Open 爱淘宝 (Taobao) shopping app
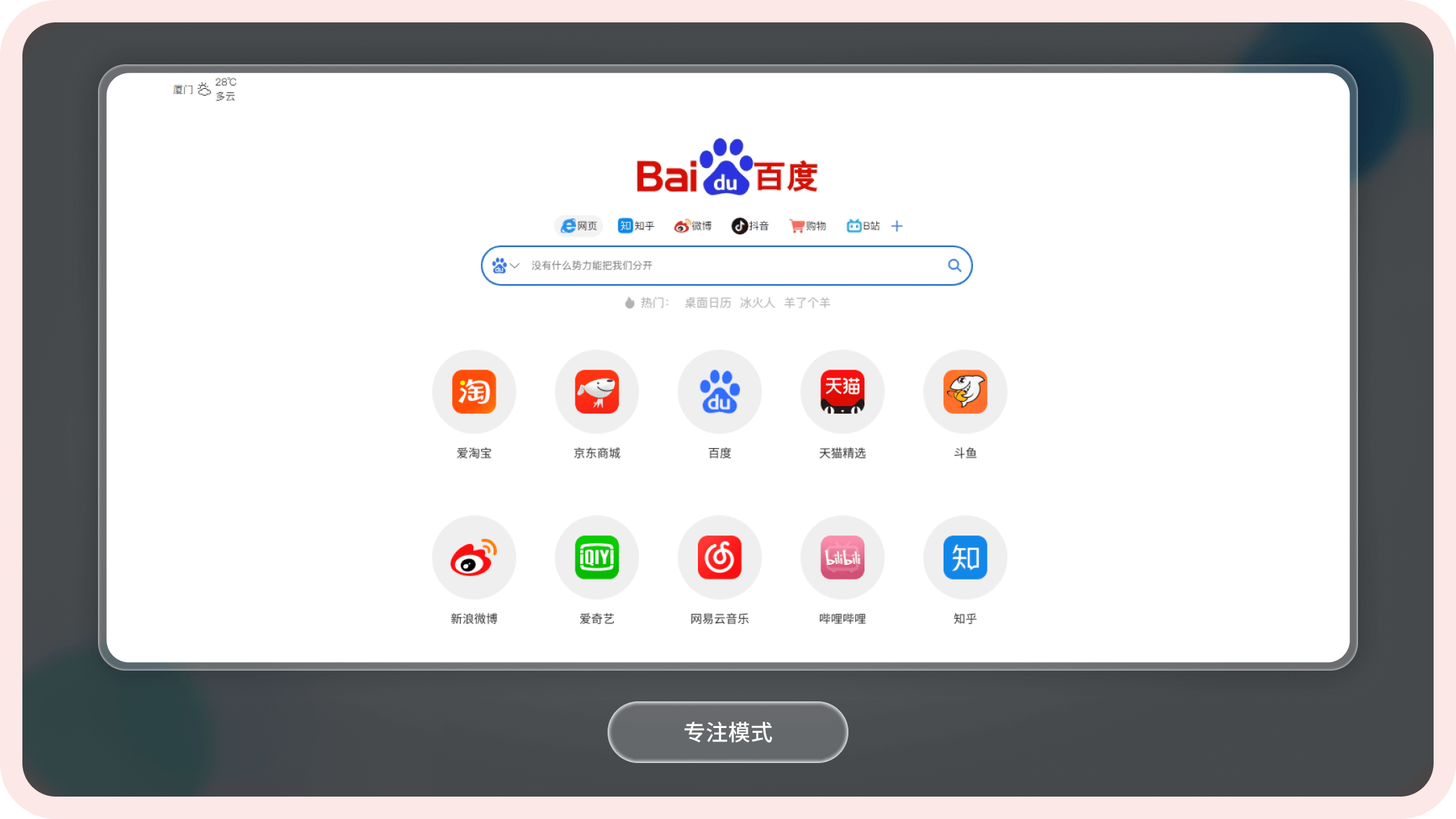This screenshot has width=1456, height=819. [473, 391]
